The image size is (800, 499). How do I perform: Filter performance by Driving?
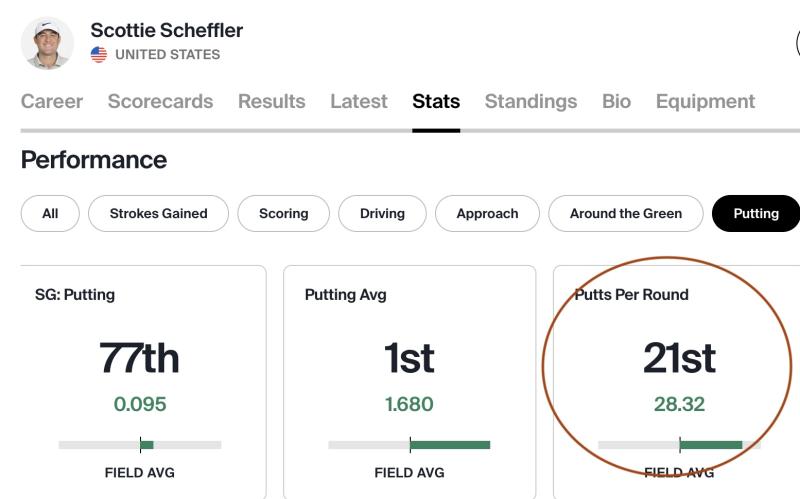tap(382, 213)
